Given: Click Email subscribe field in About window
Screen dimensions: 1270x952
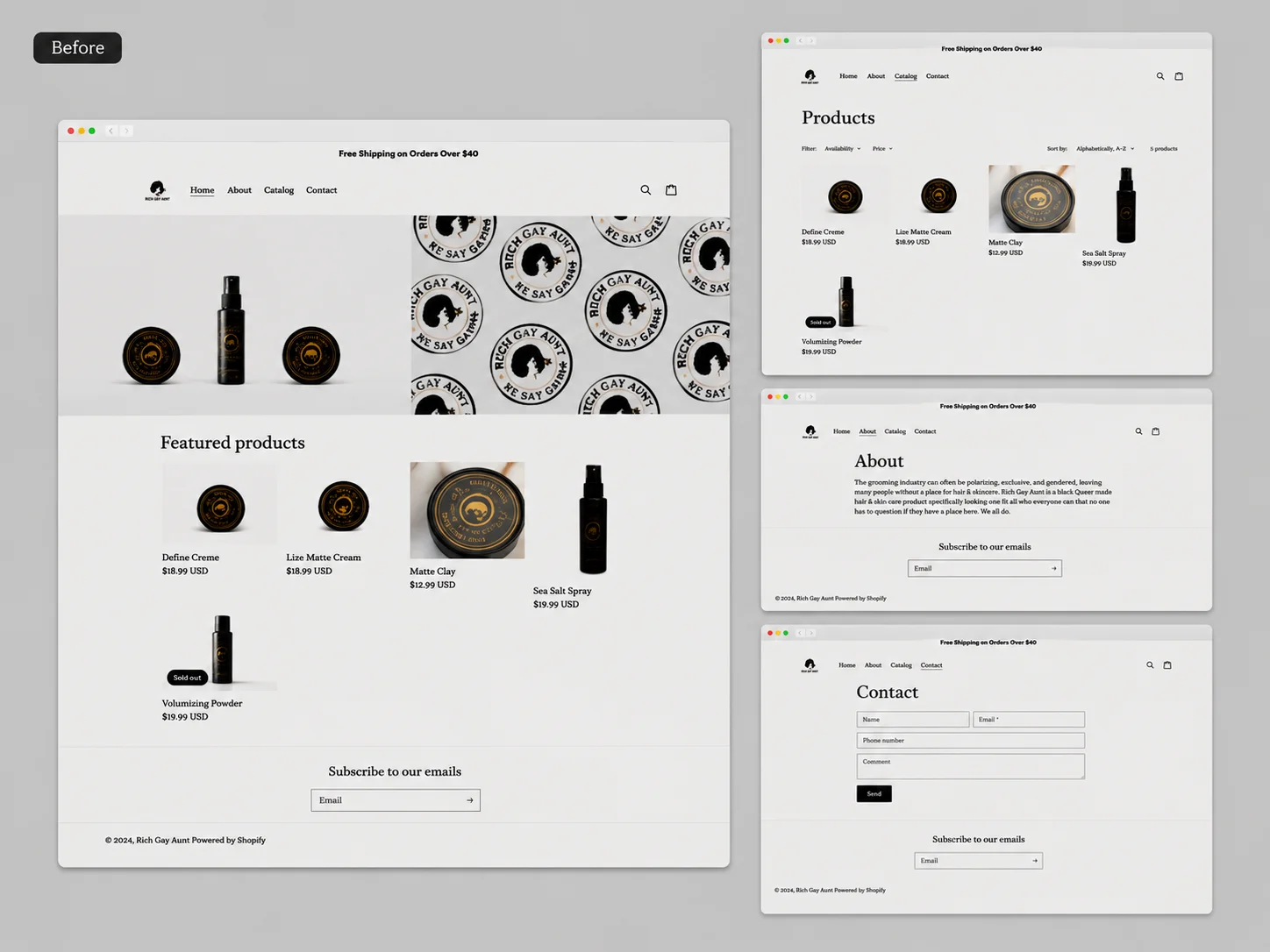Looking at the screenshot, I should (x=985, y=569).
